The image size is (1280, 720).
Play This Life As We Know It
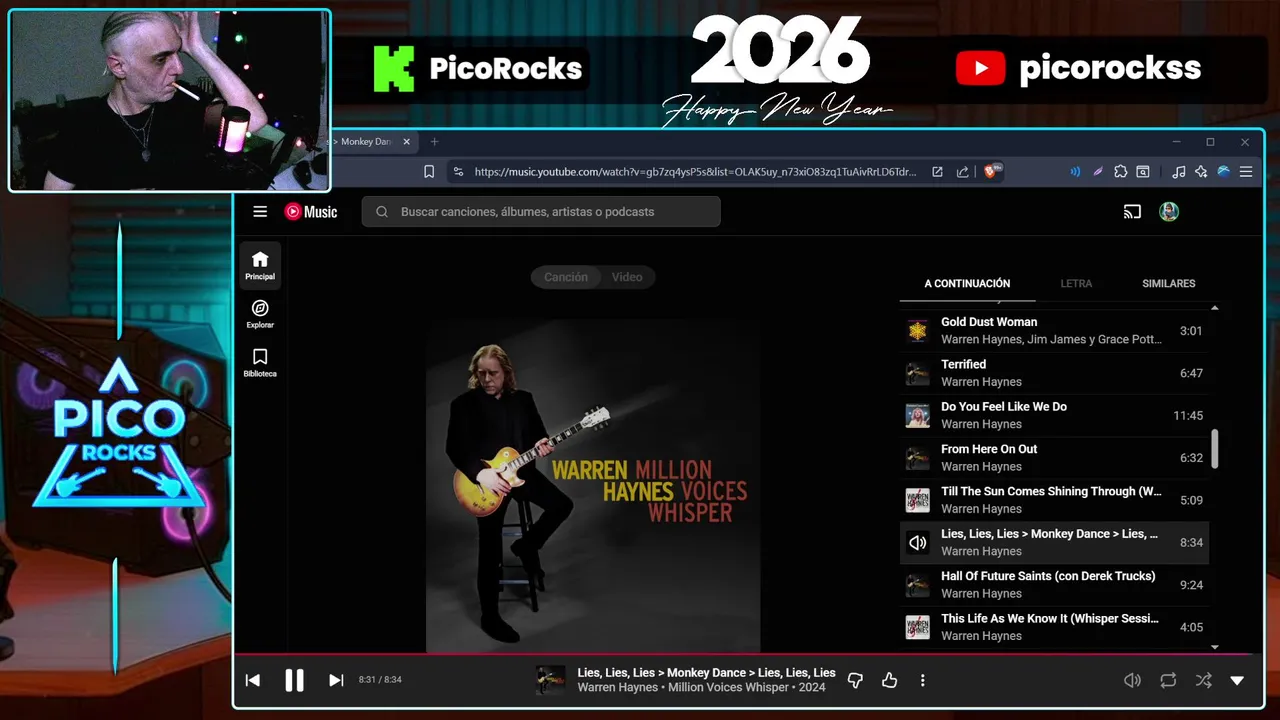[x=1055, y=627]
